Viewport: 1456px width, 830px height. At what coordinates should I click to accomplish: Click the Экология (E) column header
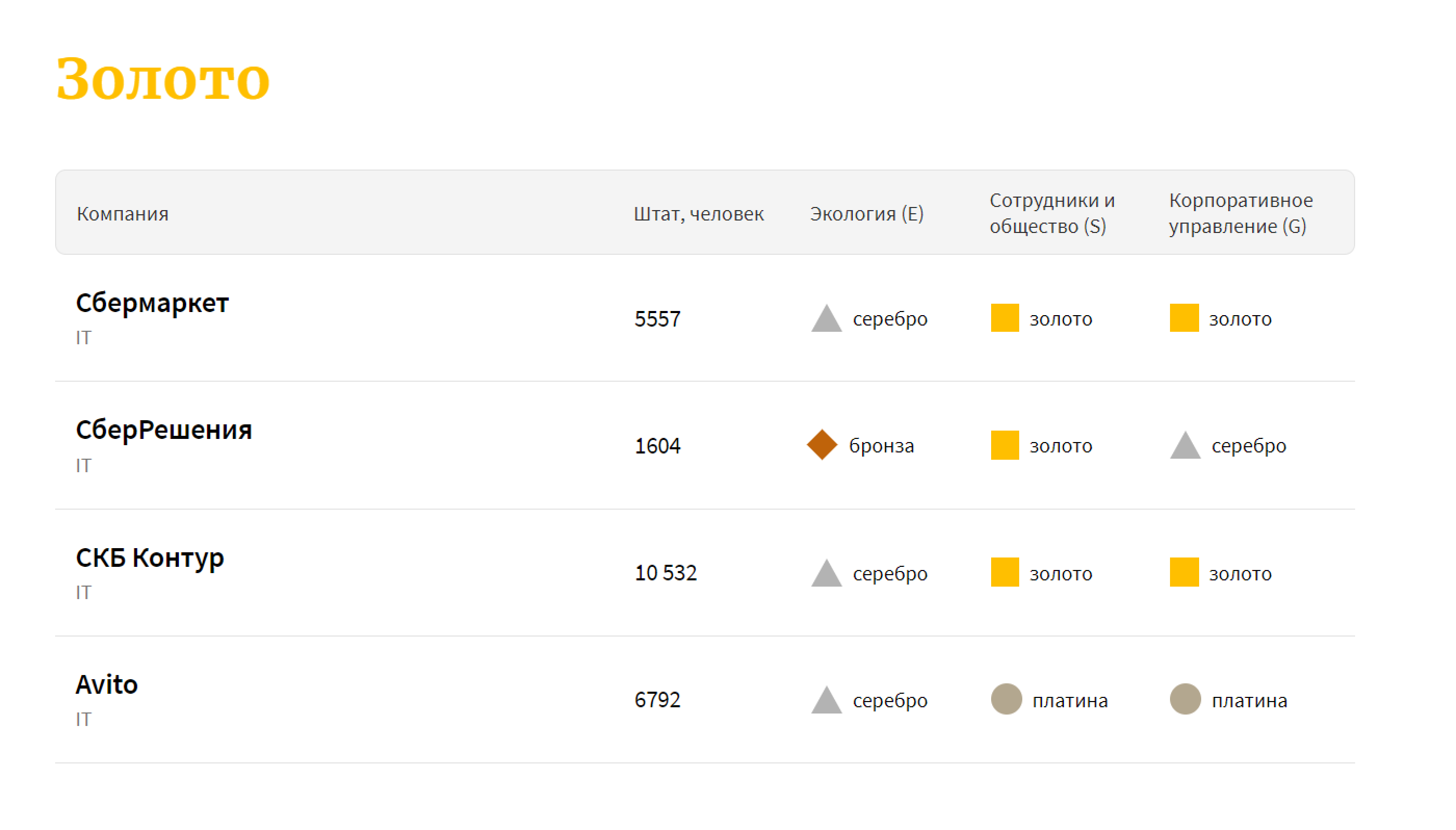click(866, 214)
